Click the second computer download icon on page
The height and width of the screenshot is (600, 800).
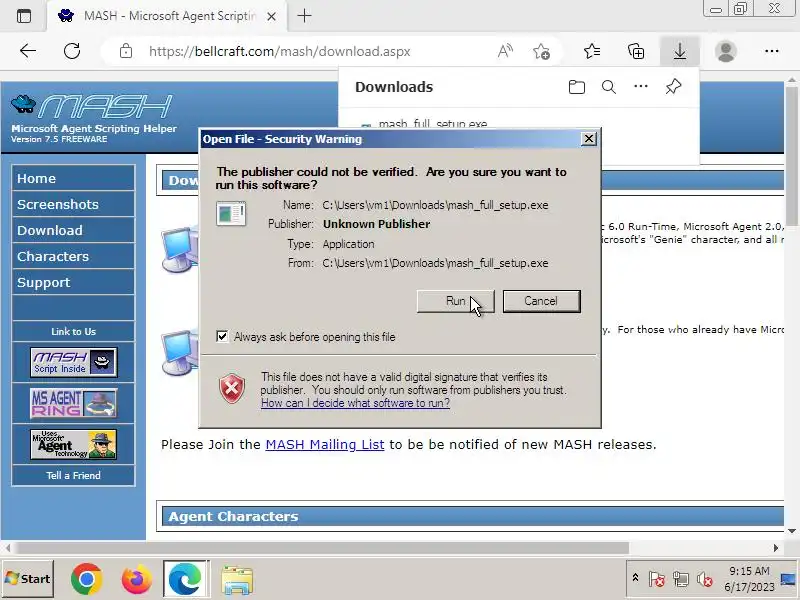[180, 352]
